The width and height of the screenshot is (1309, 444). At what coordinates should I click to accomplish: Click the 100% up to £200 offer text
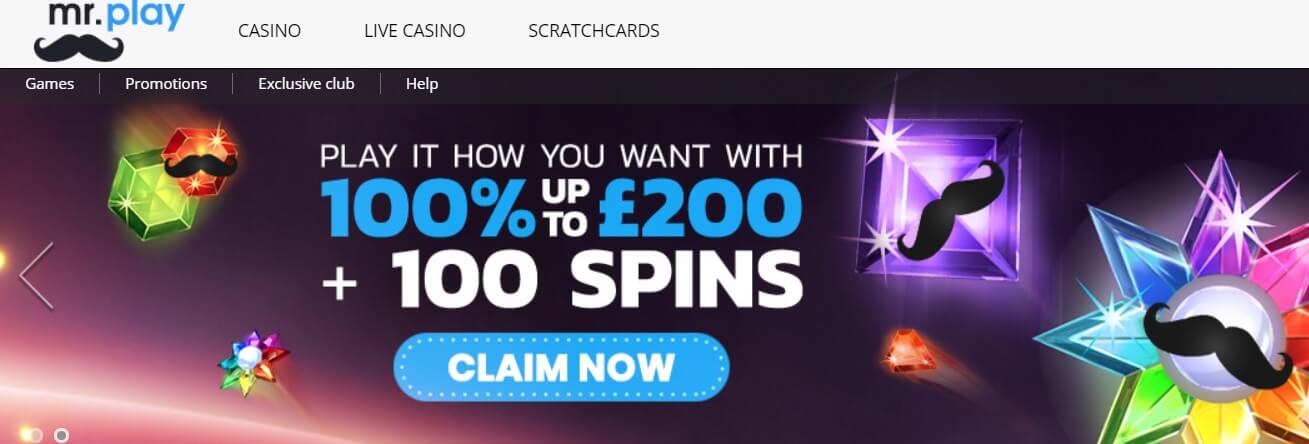(561, 208)
